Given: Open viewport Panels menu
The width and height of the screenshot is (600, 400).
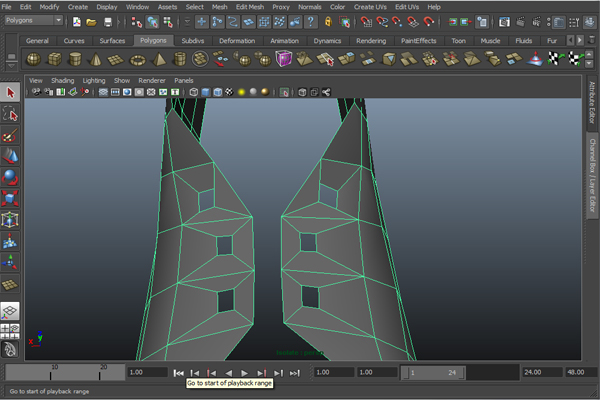Looking at the screenshot, I should click(x=184, y=80).
